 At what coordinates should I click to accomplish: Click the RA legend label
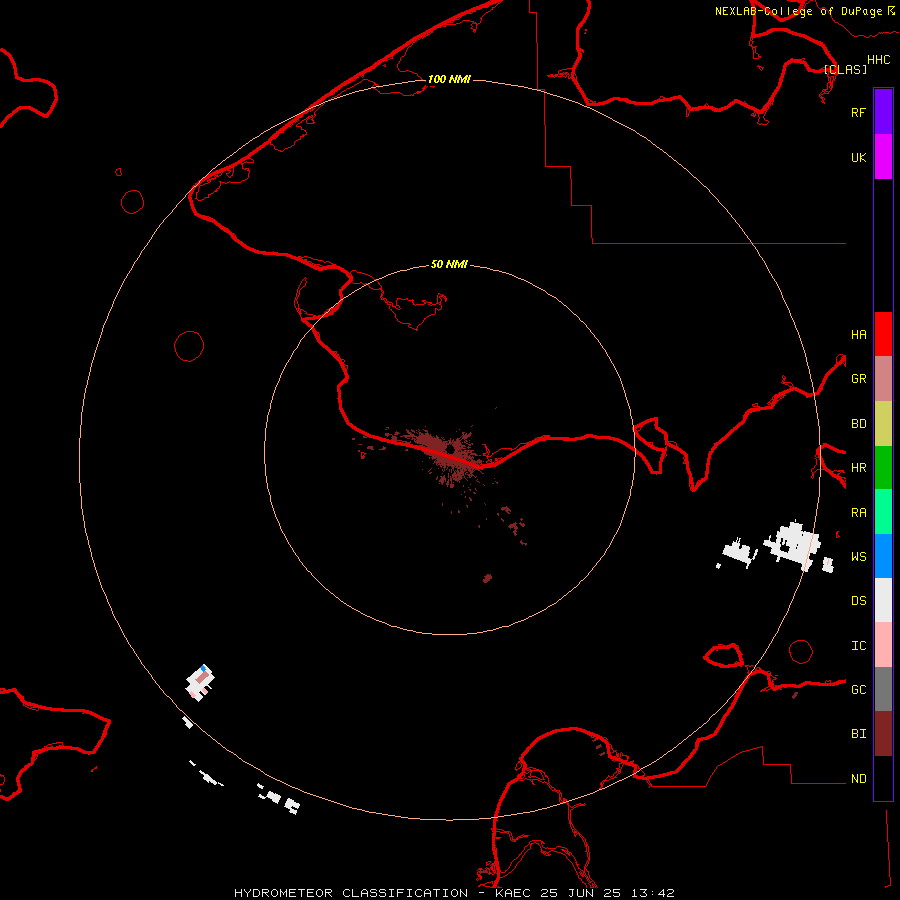[858, 513]
